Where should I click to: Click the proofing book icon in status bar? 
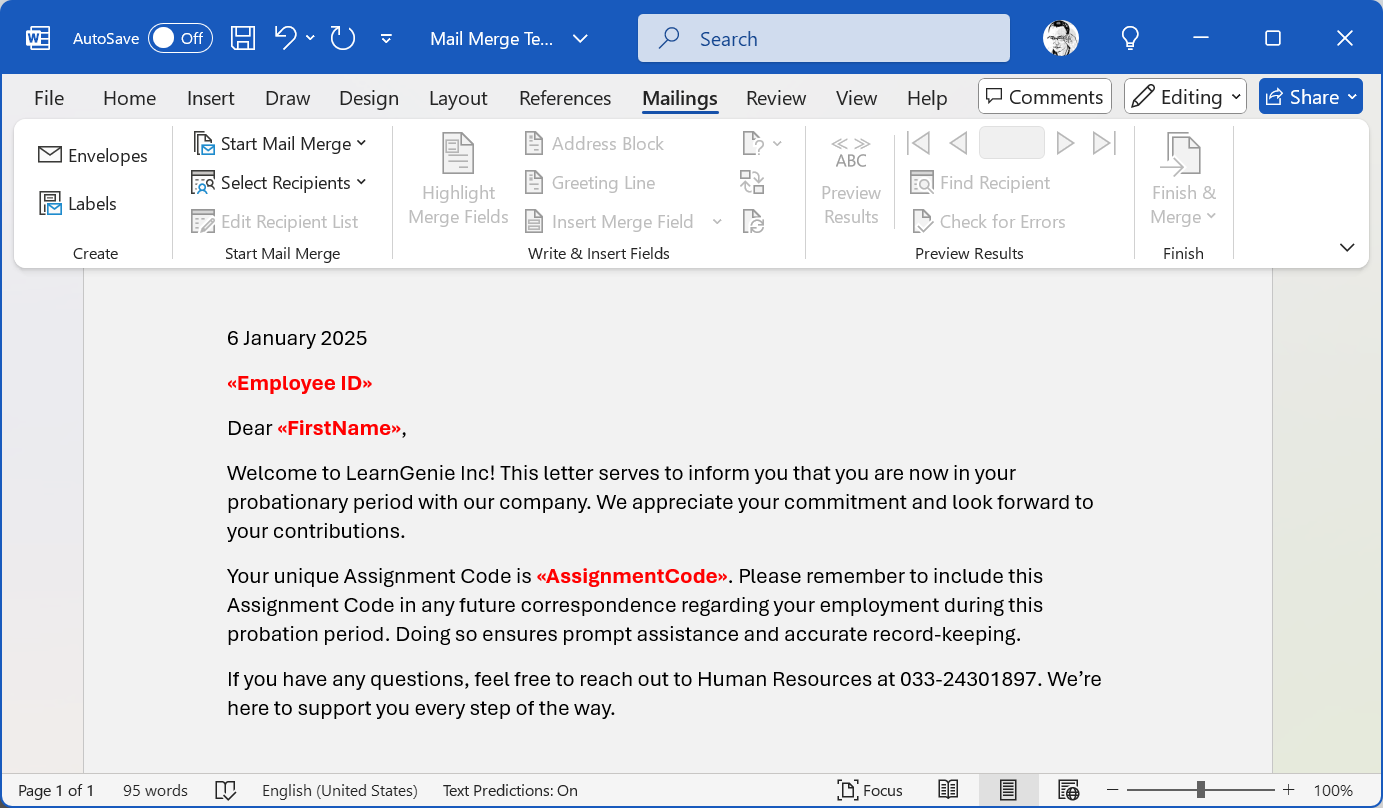225,790
